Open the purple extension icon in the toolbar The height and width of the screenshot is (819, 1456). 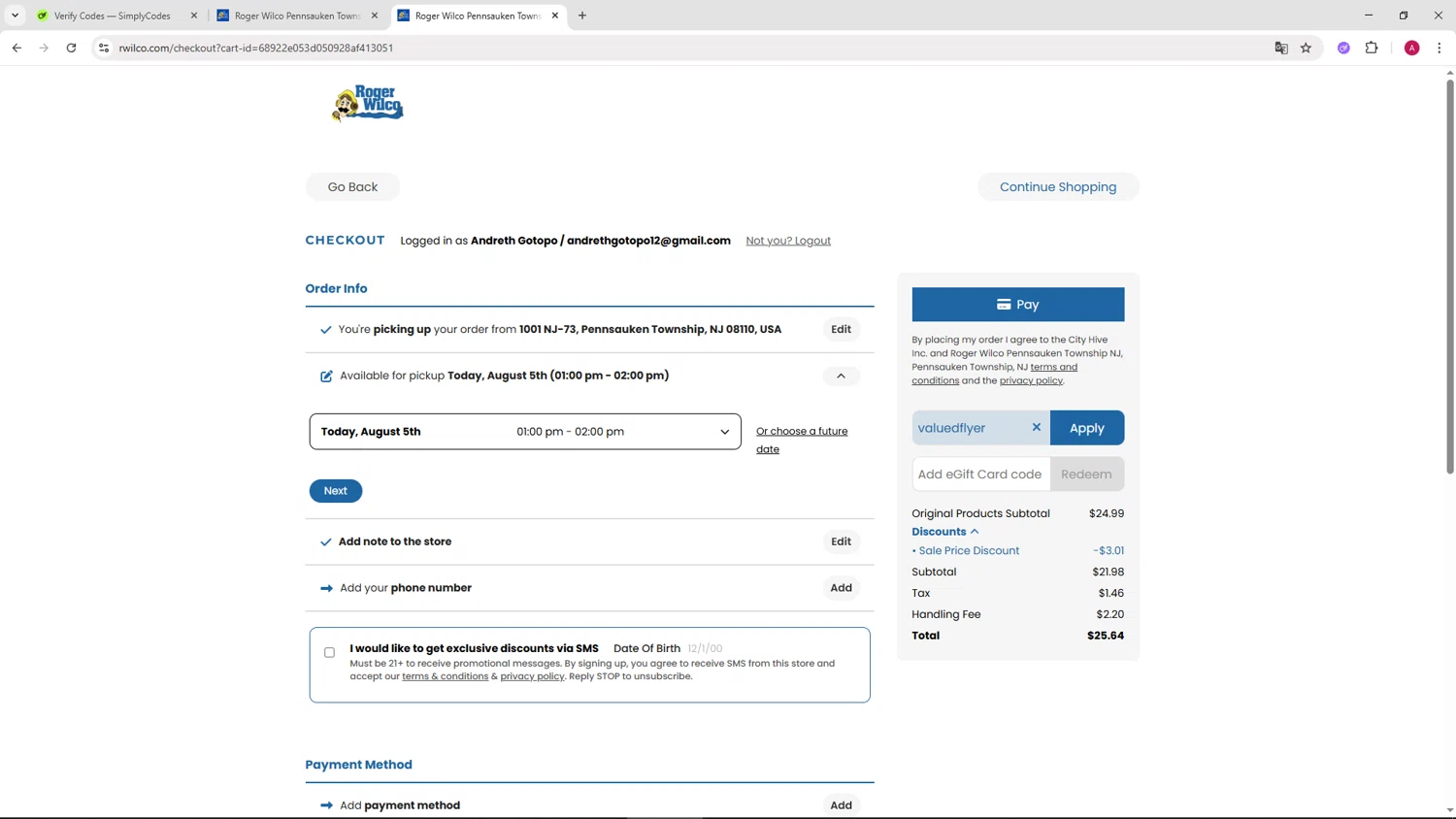pyautogui.click(x=1343, y=48)
